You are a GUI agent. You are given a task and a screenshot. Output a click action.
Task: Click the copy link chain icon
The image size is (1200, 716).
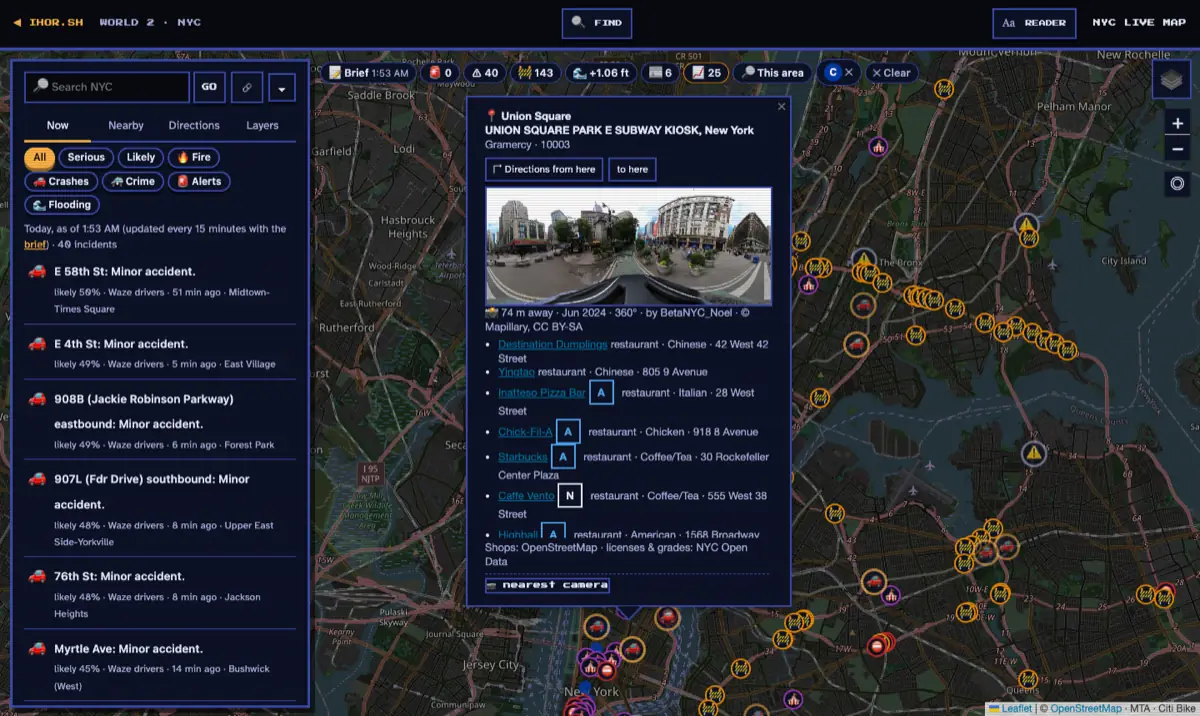pos(247,87)
